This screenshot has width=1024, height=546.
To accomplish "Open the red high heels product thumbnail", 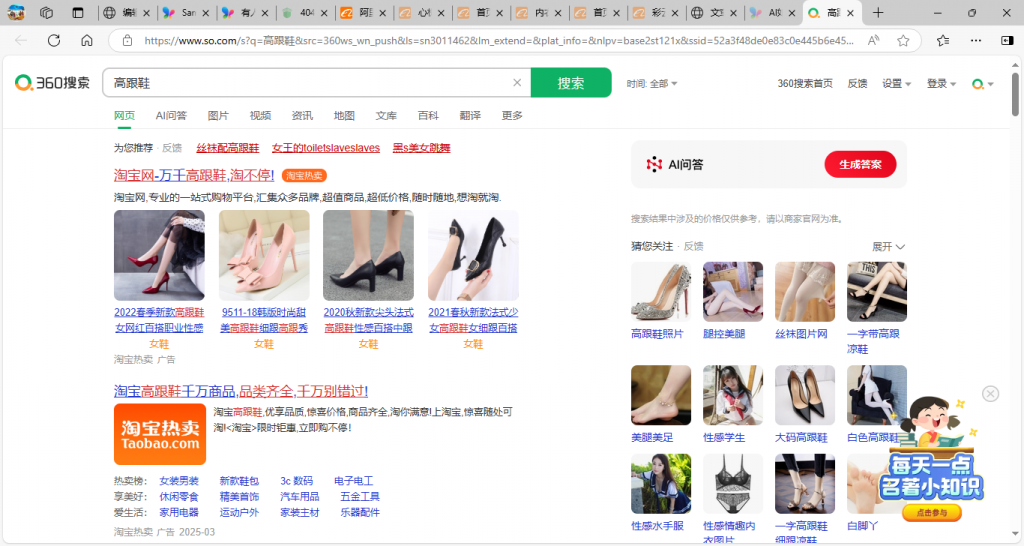I will point(159,255).
